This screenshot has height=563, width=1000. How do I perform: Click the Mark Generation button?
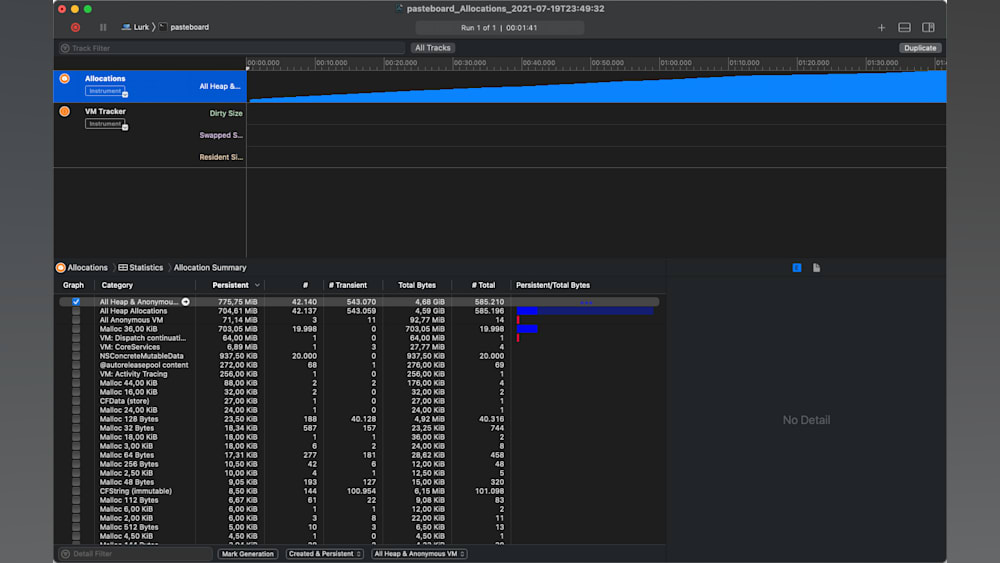coord(247,553)
